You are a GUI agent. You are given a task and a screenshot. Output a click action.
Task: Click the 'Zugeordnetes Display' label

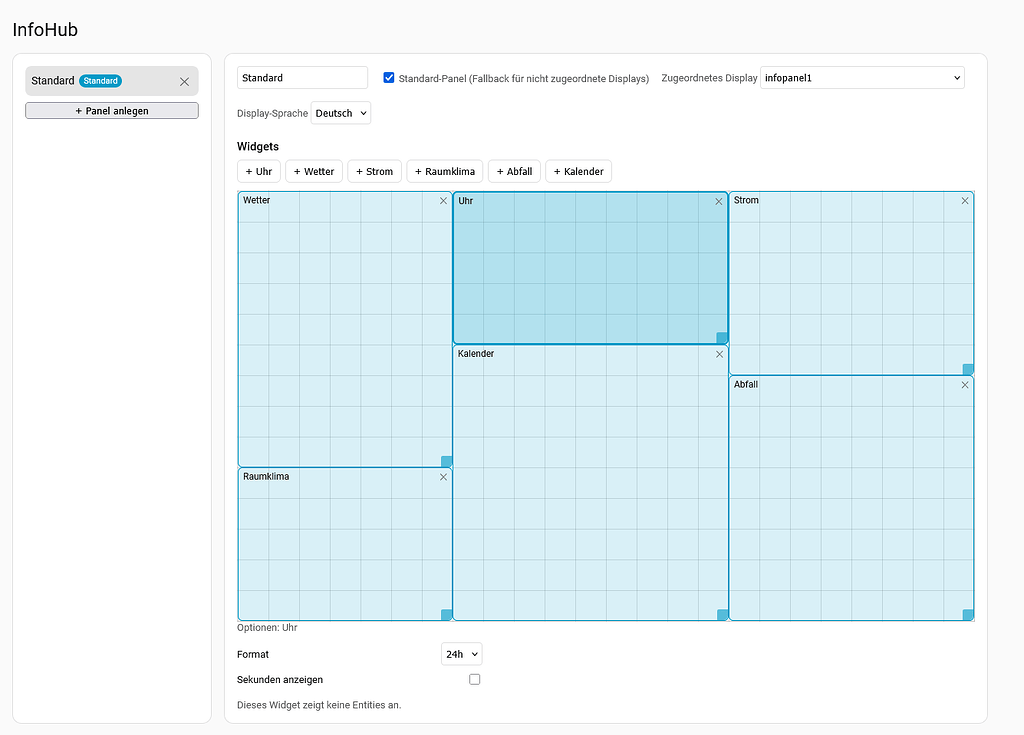coord(709,78)
